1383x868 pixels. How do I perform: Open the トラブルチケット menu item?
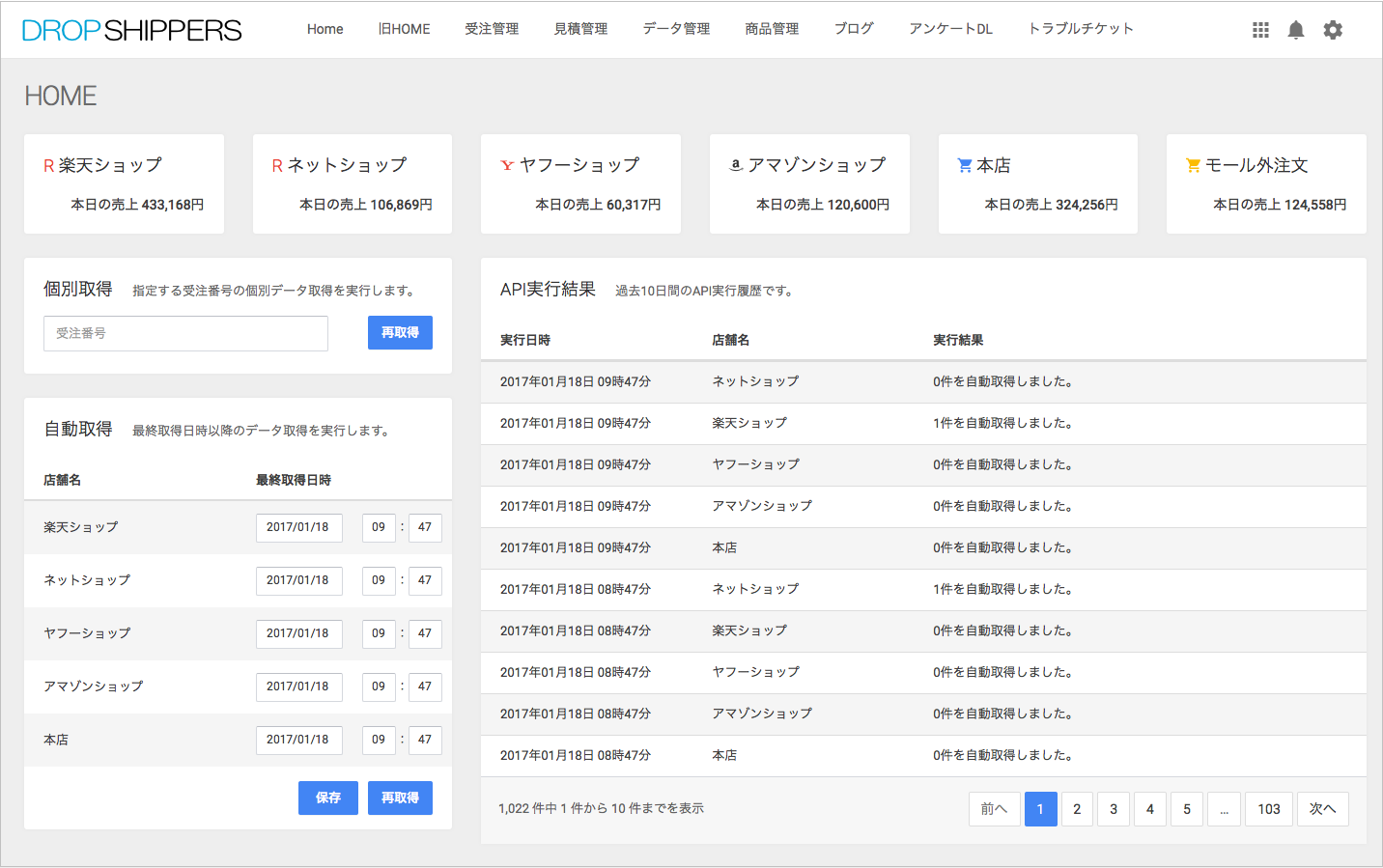pos(1081,29)
